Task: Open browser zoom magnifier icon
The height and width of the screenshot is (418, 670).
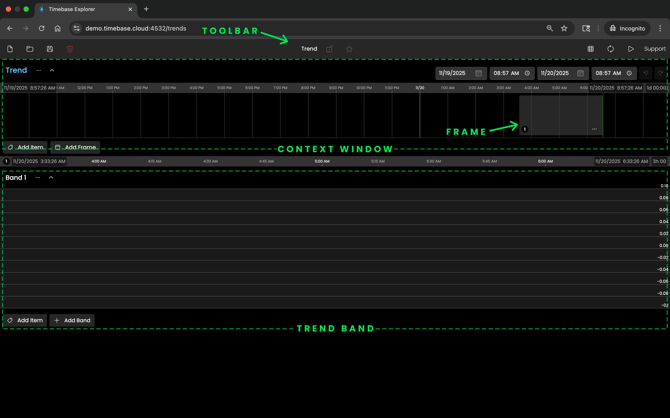Action: click(x=550, y=28)
